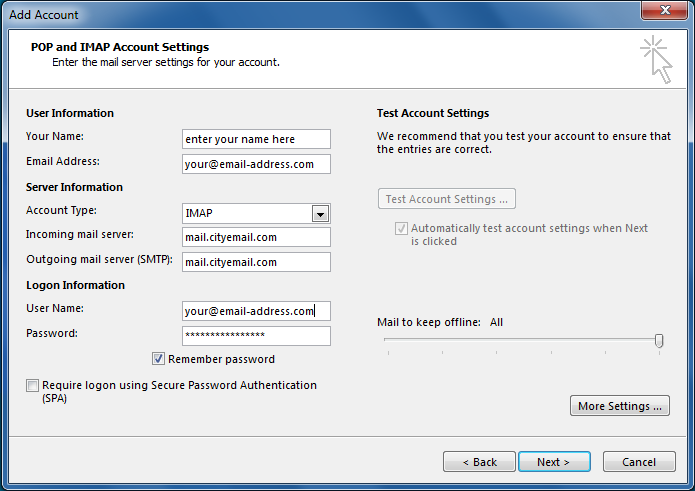Click the Mail to keep offline slider handle
The height and width of the screenshot is (491, 695).
point(659,341)
